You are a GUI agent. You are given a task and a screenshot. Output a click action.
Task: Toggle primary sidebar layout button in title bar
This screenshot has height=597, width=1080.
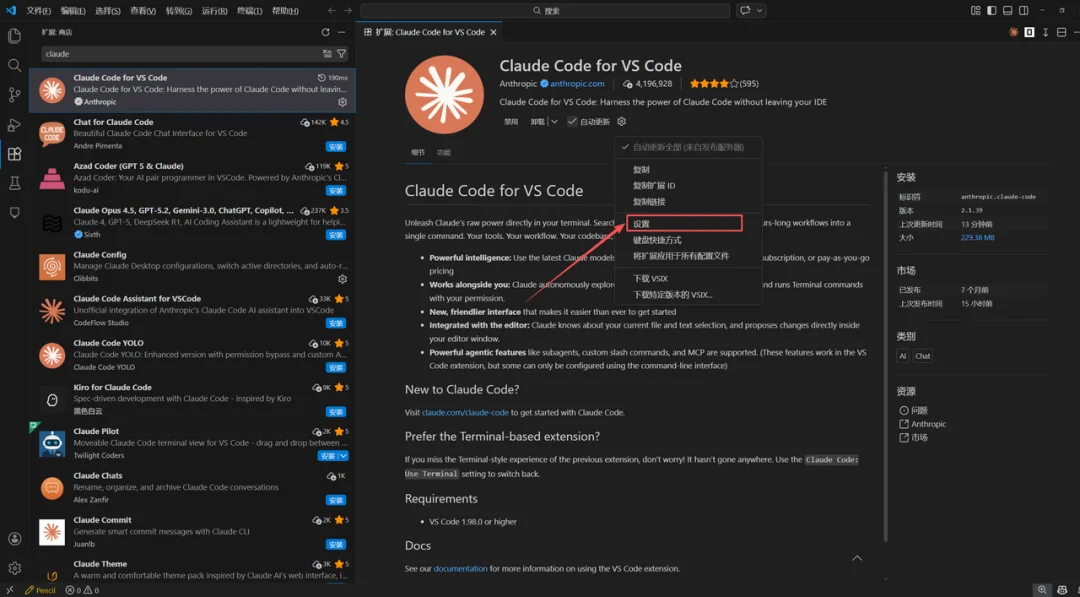coord(991,11)
